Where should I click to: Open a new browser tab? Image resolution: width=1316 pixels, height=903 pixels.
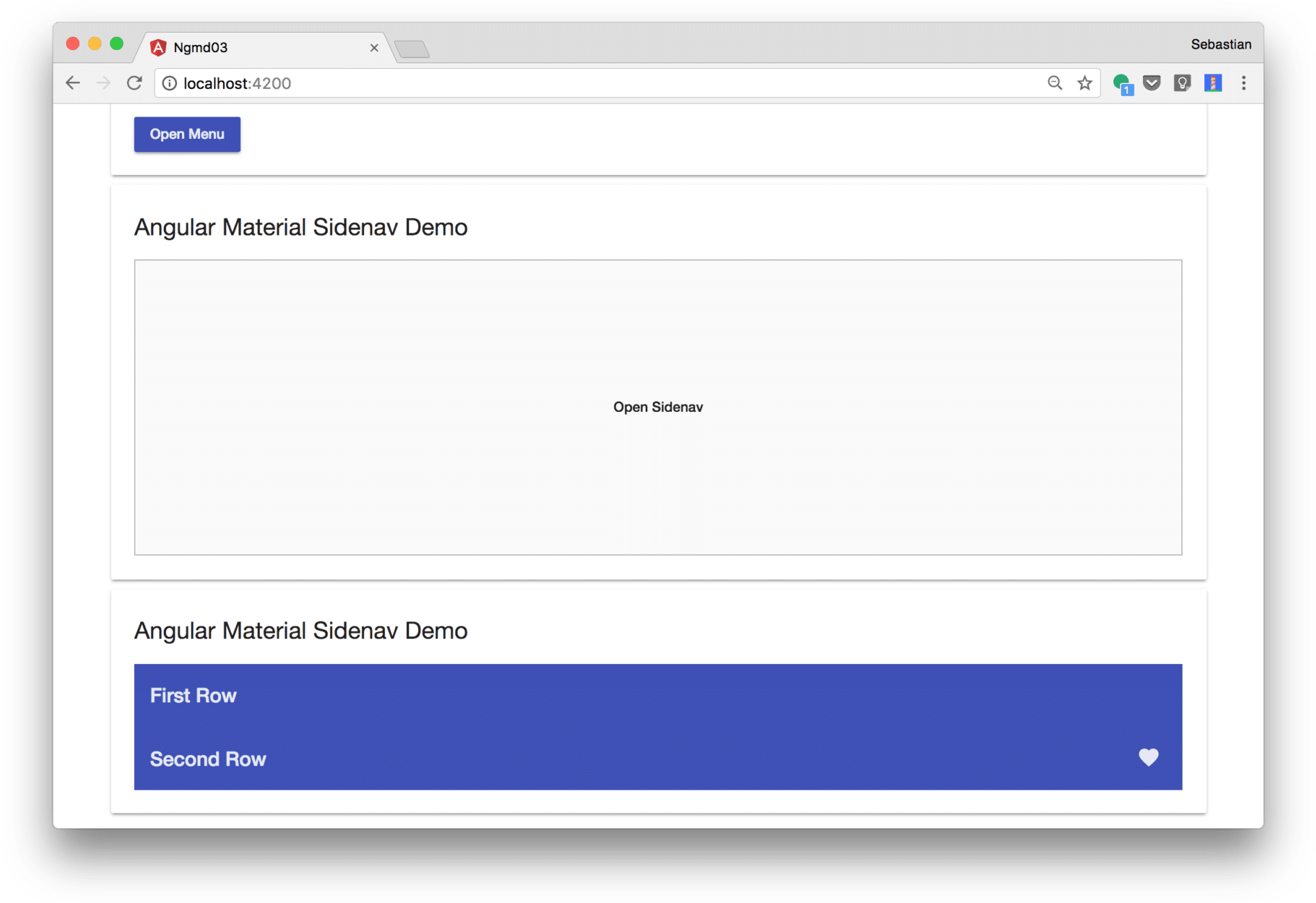click(412, 49)
